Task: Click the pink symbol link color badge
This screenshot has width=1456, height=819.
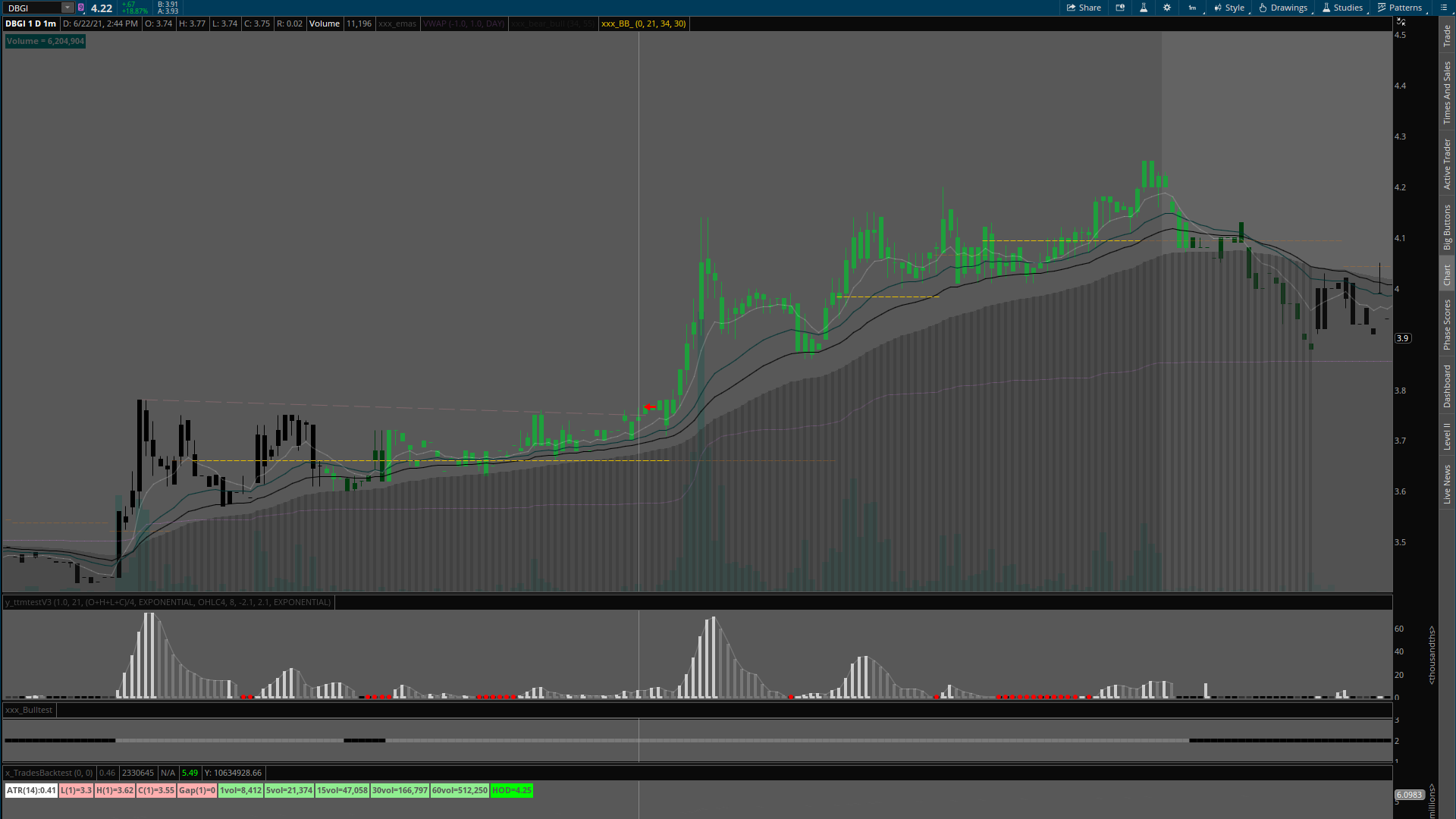Action: [81, 8]
